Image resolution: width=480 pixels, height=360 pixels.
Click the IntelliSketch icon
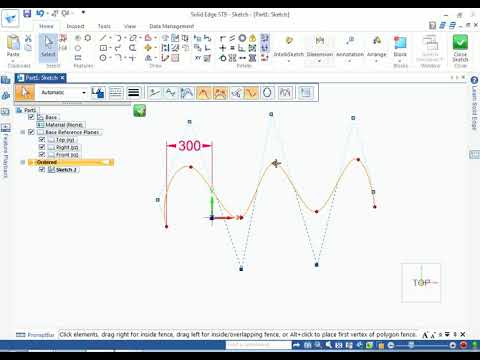pos(289,41)
